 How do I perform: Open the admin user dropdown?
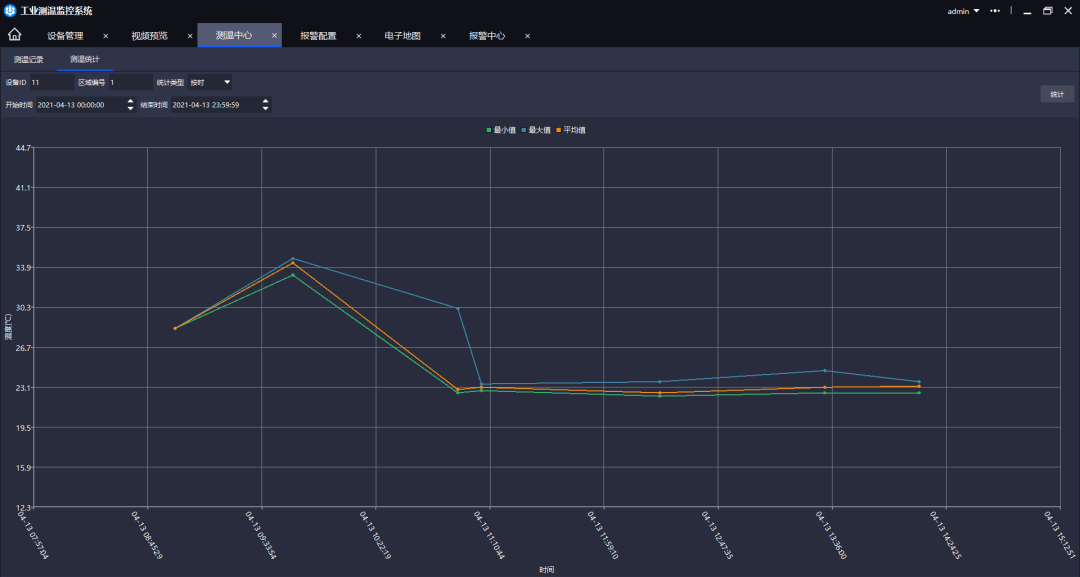coord(963,11)
